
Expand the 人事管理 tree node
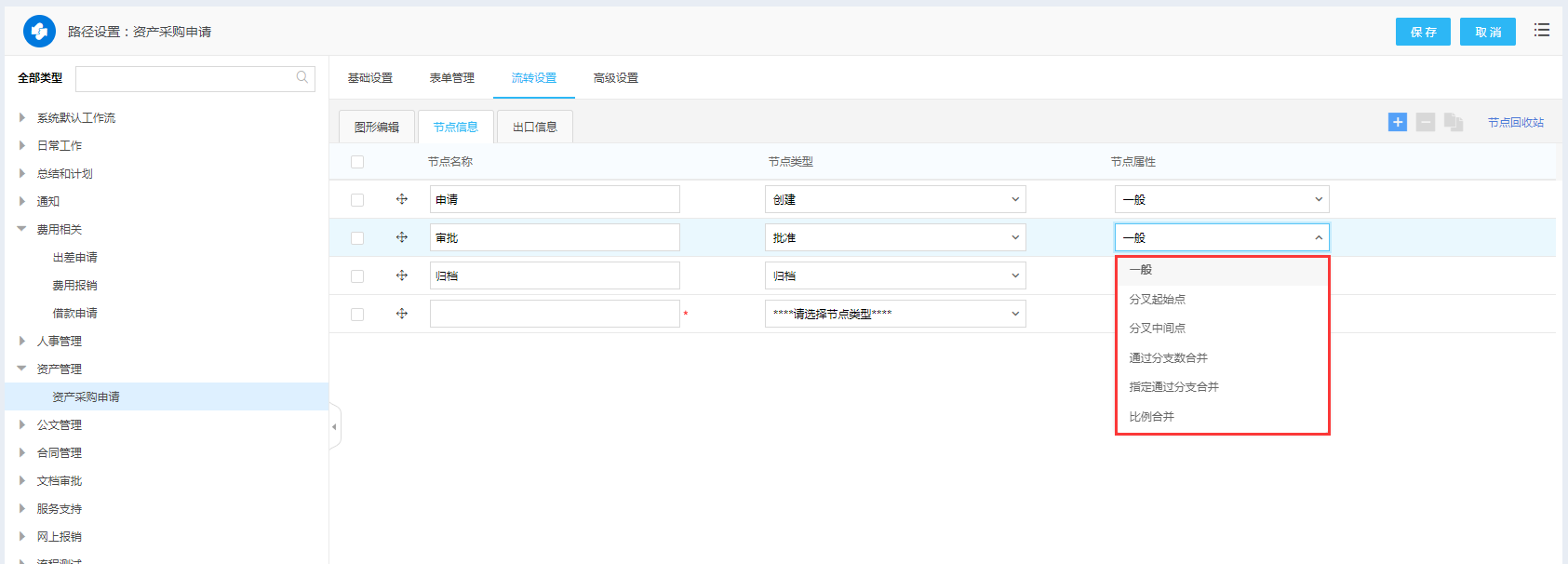pyautogui.click(x=22, y=342)
